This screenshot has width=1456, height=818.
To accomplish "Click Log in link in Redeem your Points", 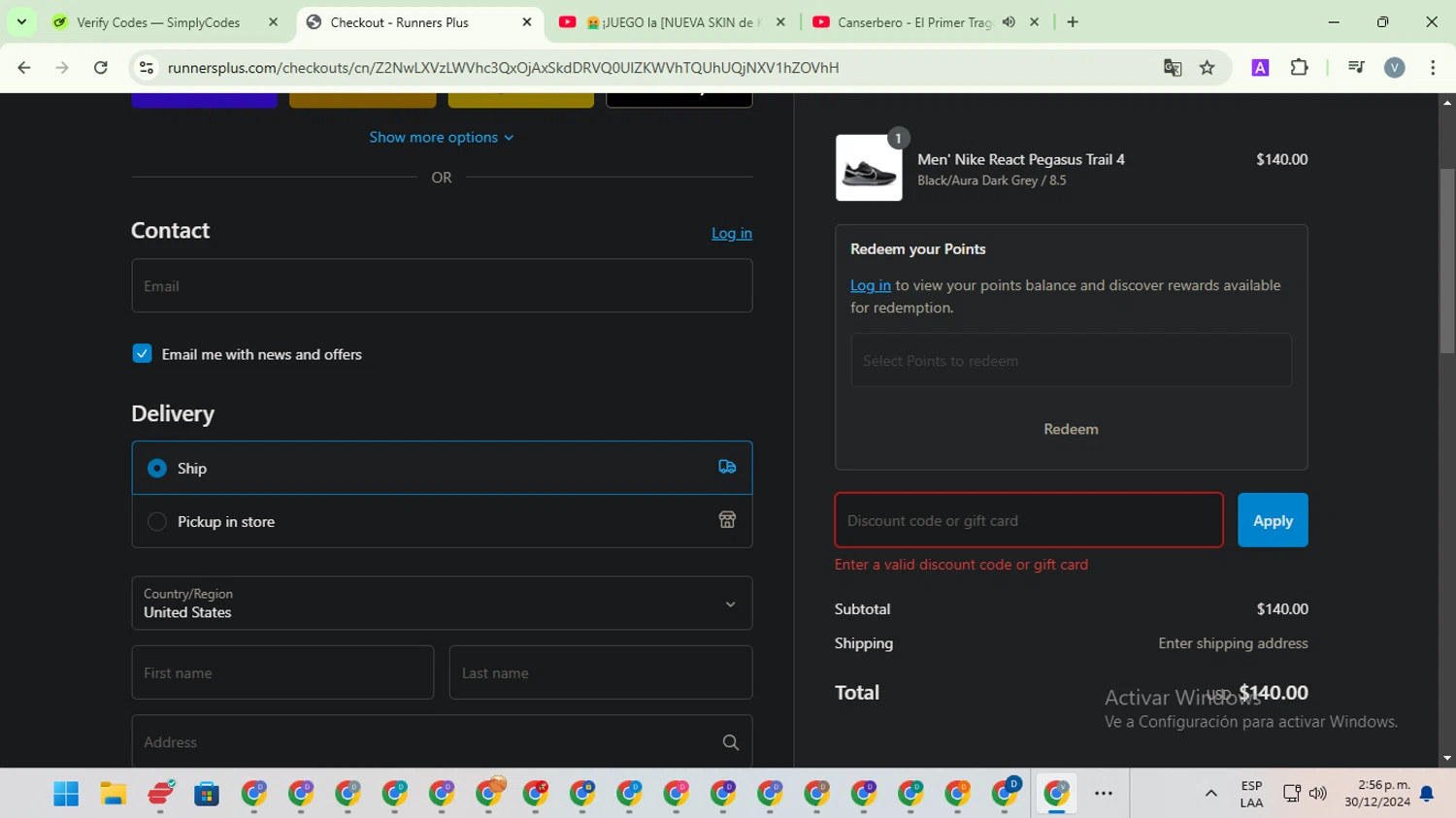I will pyautogui.click(x=871, y=285).
